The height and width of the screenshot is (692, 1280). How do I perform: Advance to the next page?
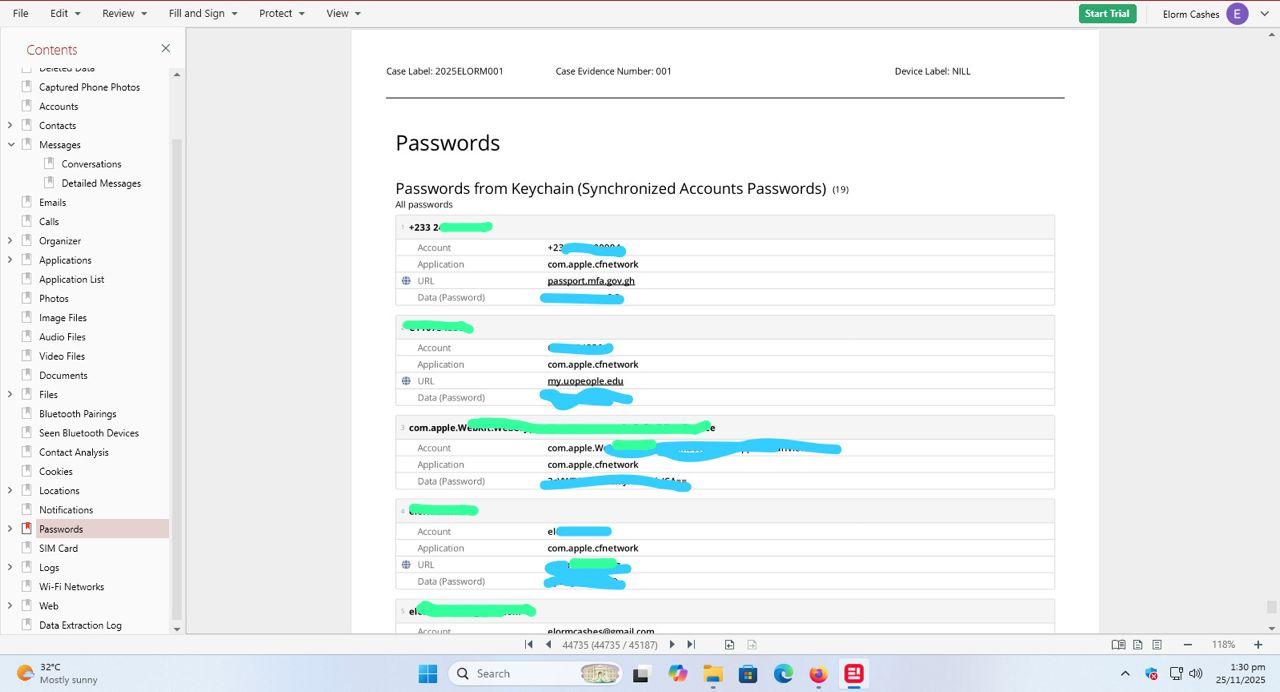[672, 645]
